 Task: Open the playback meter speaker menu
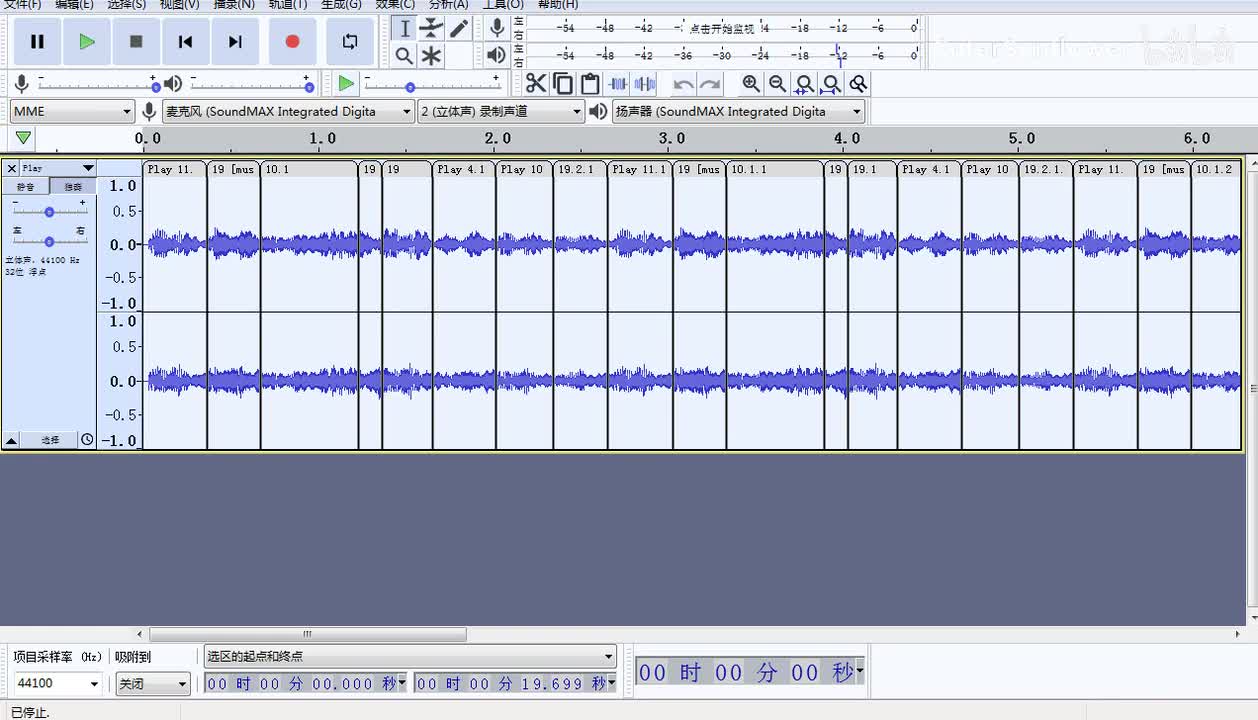tap(497, 55)
